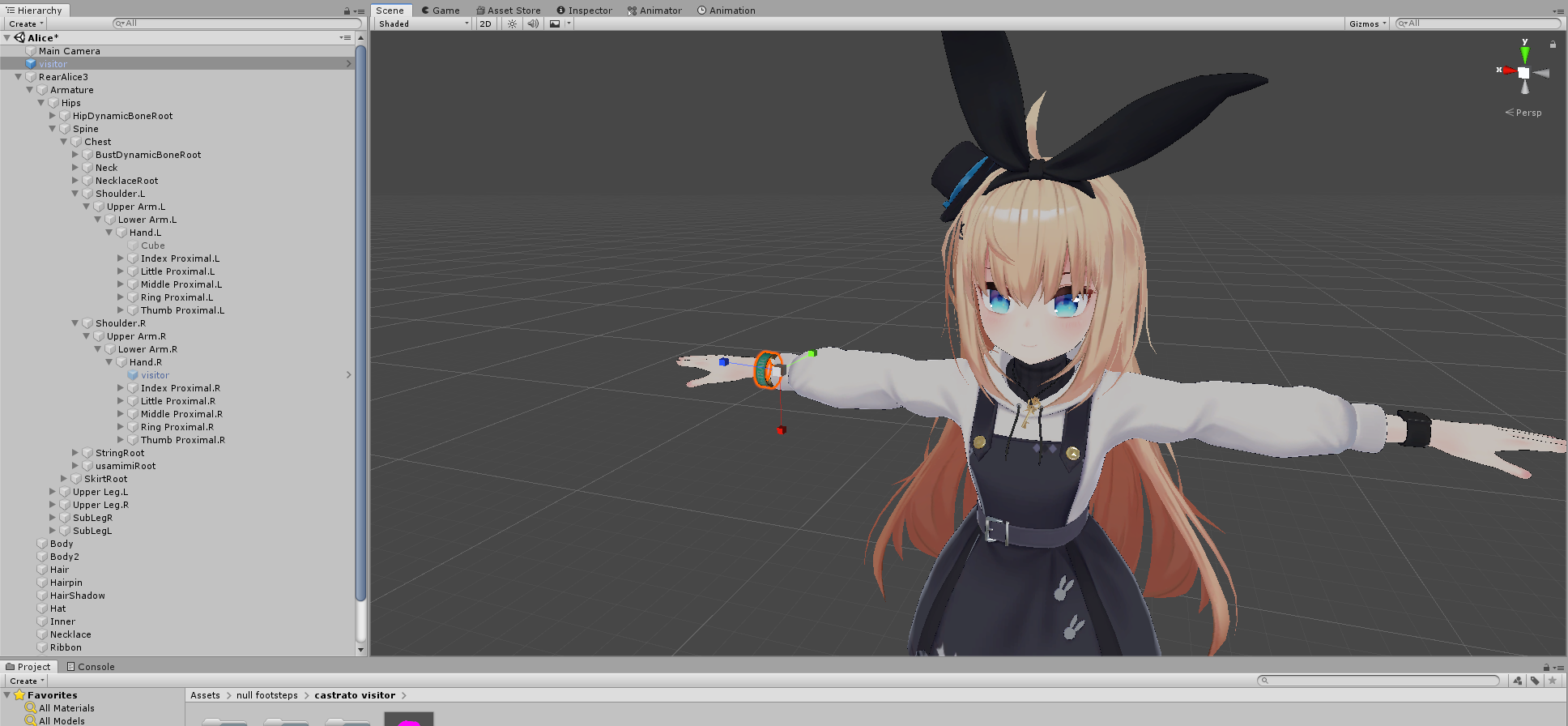Expand SkirtRoot foldout arrow
The width and height of the screenshot is (1568, 726).
click(64, 479)
